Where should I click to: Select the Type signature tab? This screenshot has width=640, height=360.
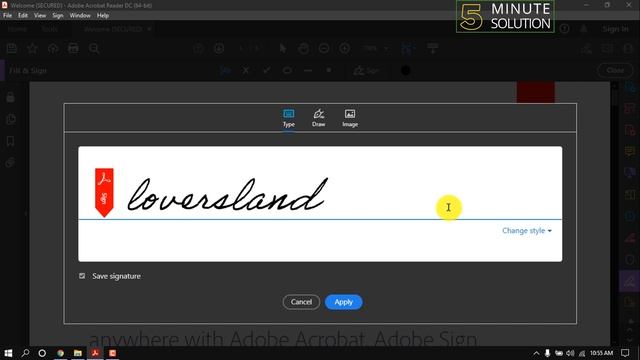pos(289,118)
